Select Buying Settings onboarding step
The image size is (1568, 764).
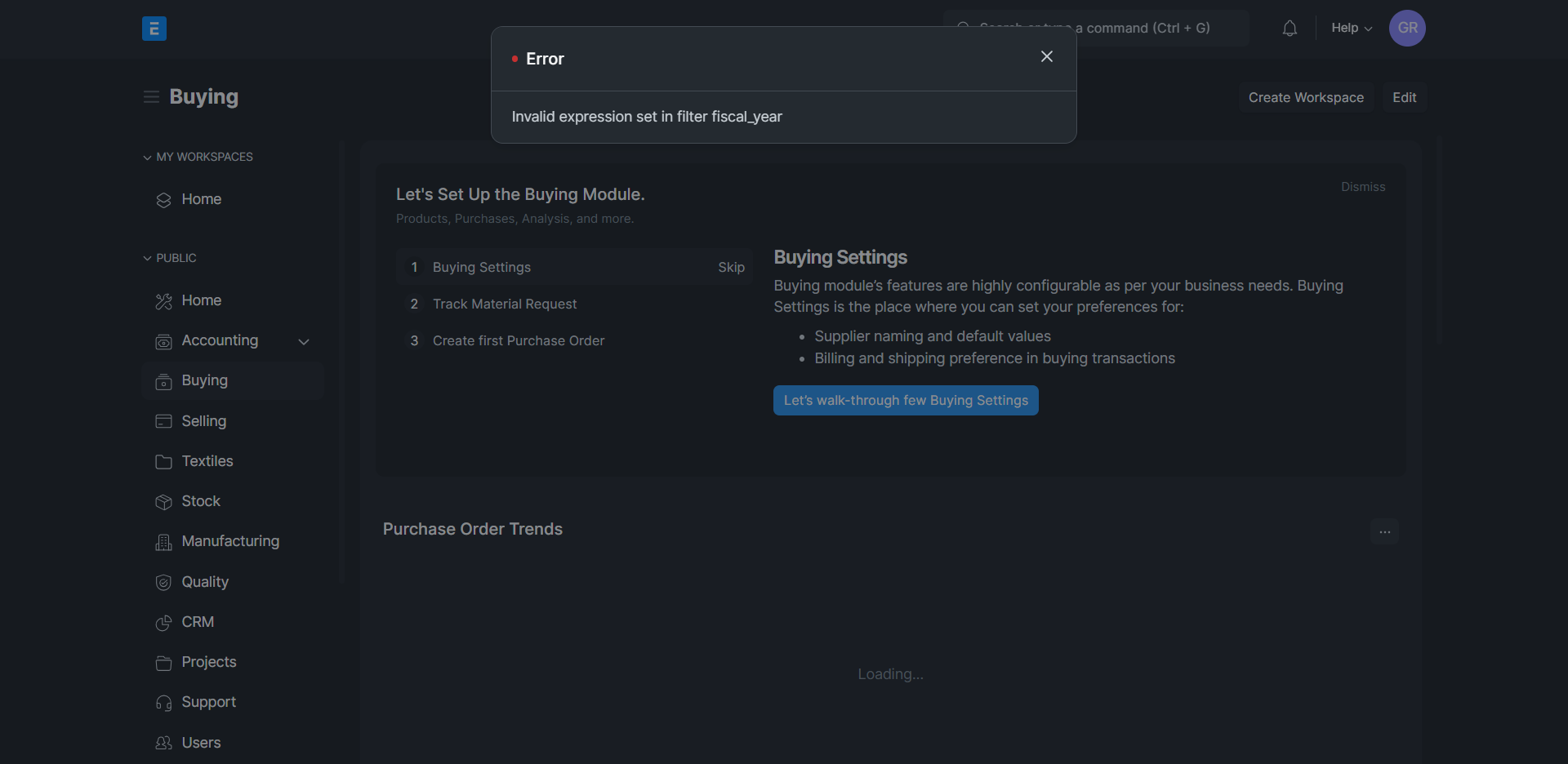point(574,267)
